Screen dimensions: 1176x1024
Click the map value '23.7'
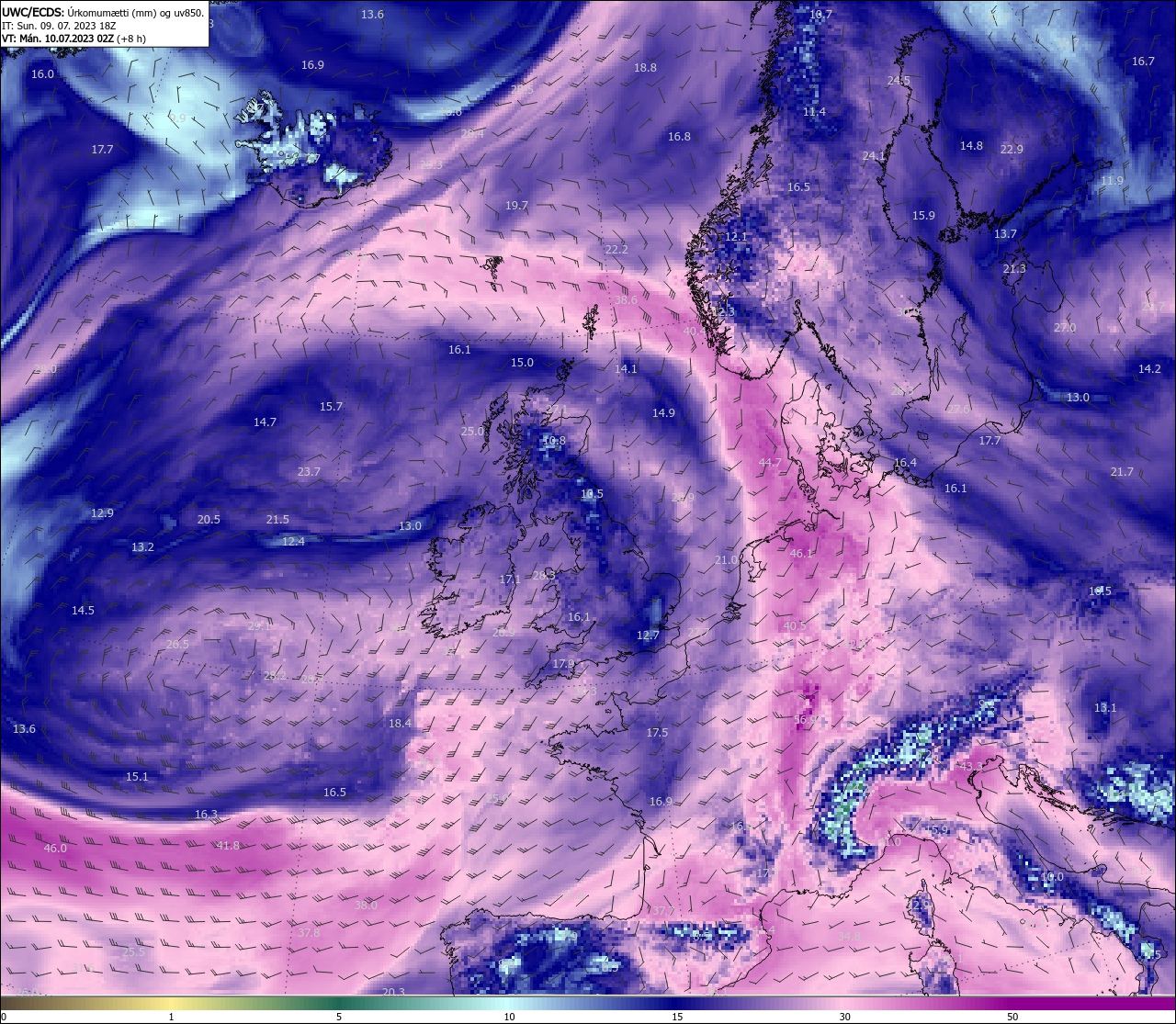click(309, 471)
